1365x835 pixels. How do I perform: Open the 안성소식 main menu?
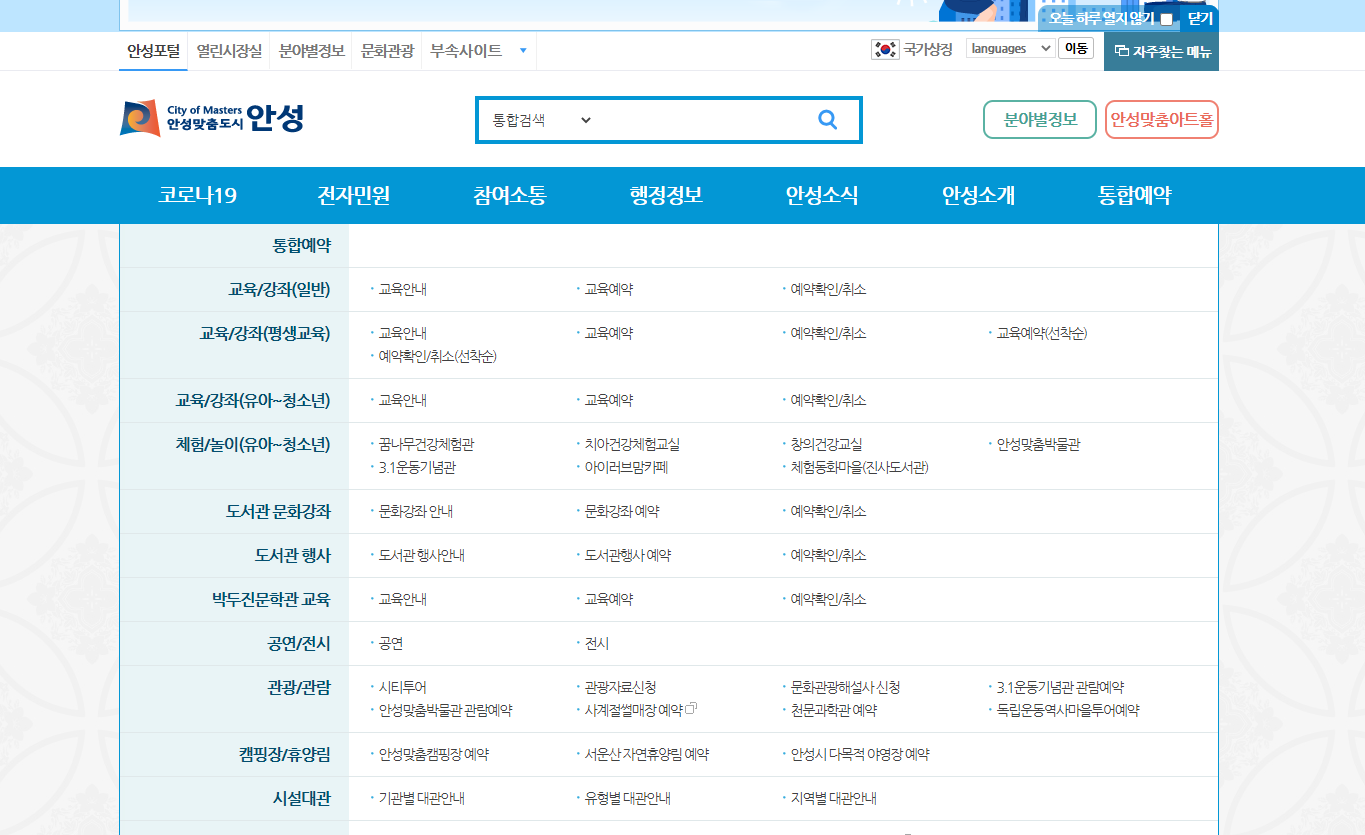[x=822, y=196]
